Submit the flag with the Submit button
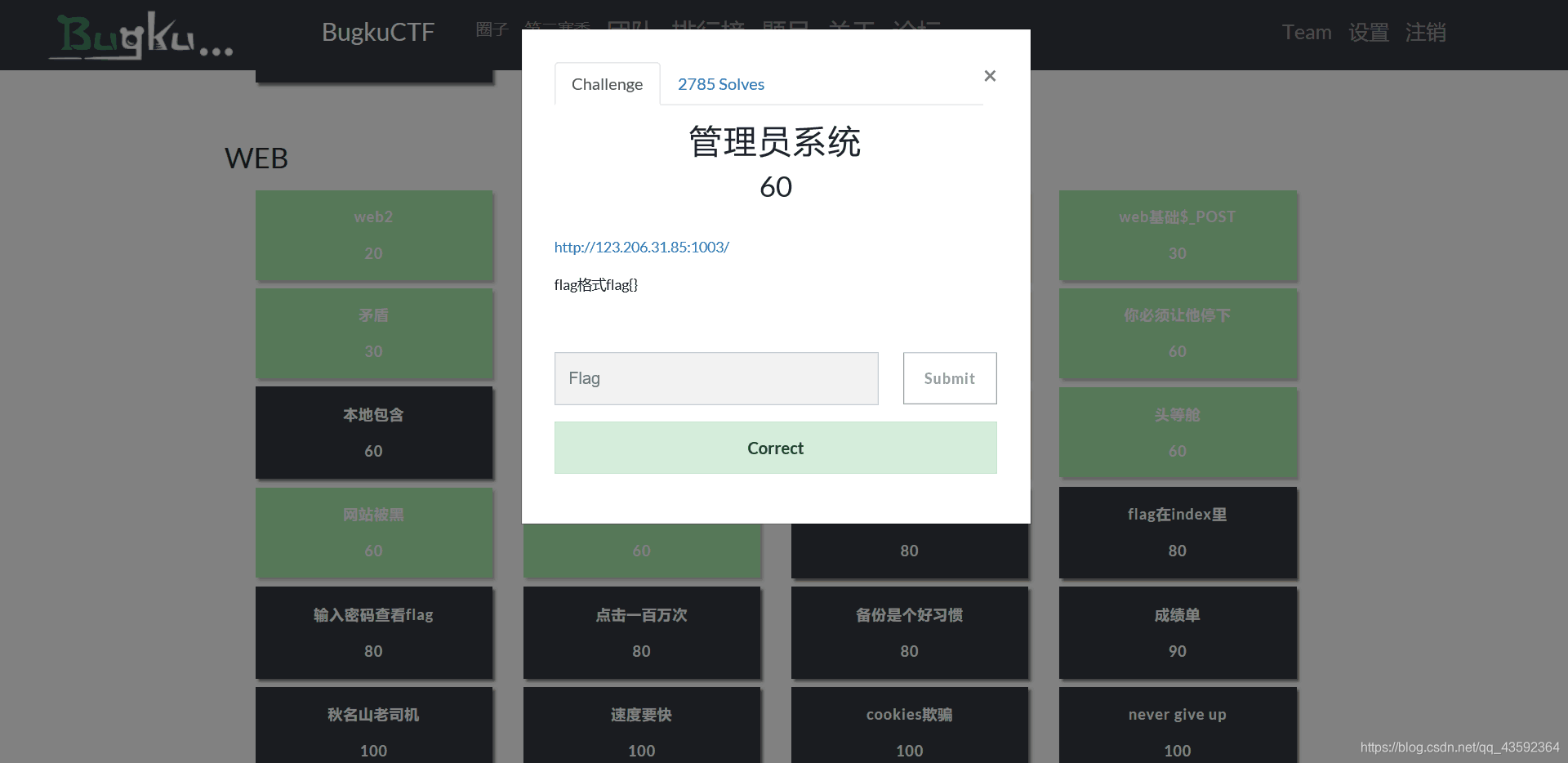This screenshot has height=763, width=1568. click(x=950, y=378)
